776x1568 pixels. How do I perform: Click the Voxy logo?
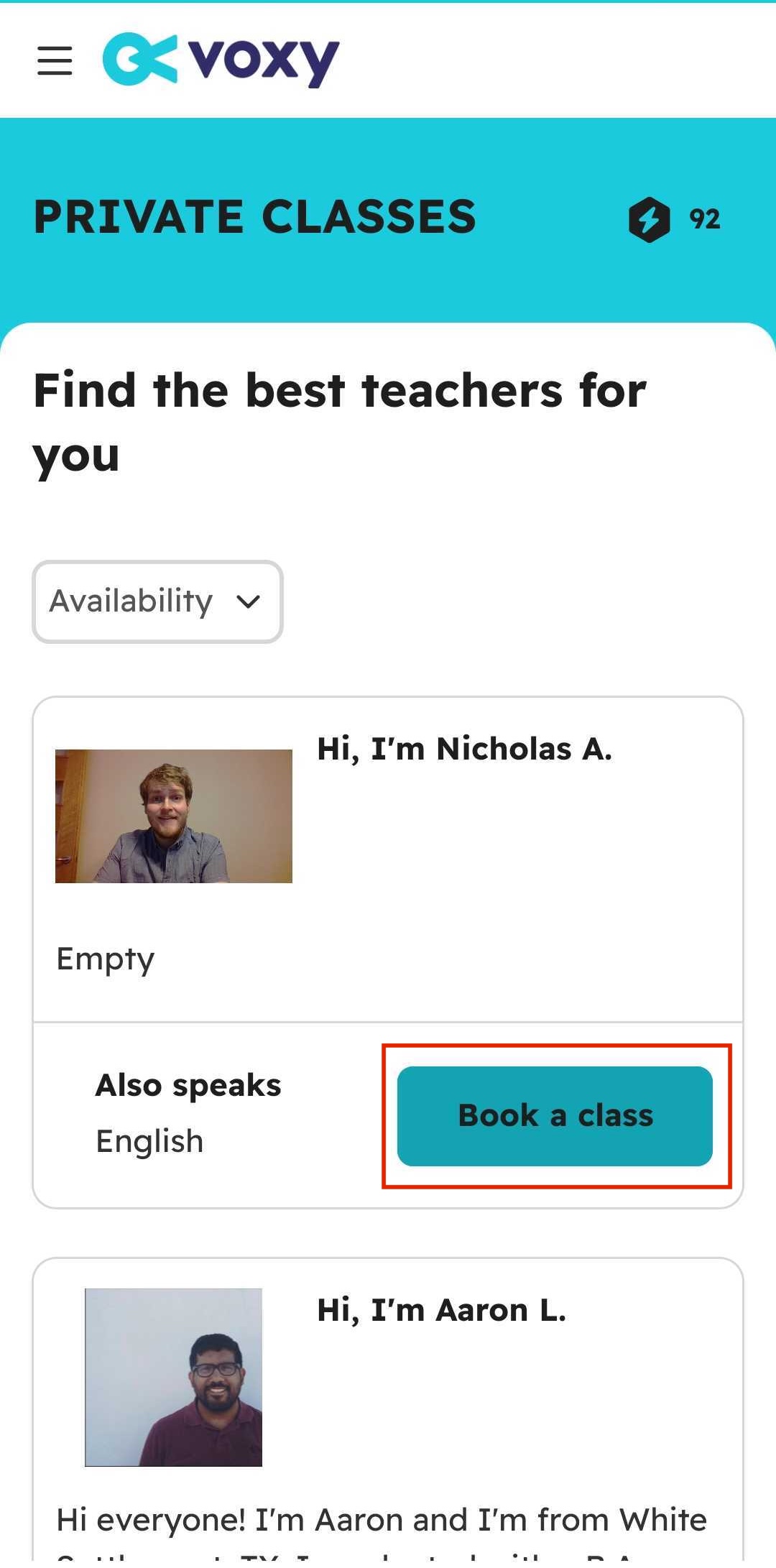[x=219, y=60]
